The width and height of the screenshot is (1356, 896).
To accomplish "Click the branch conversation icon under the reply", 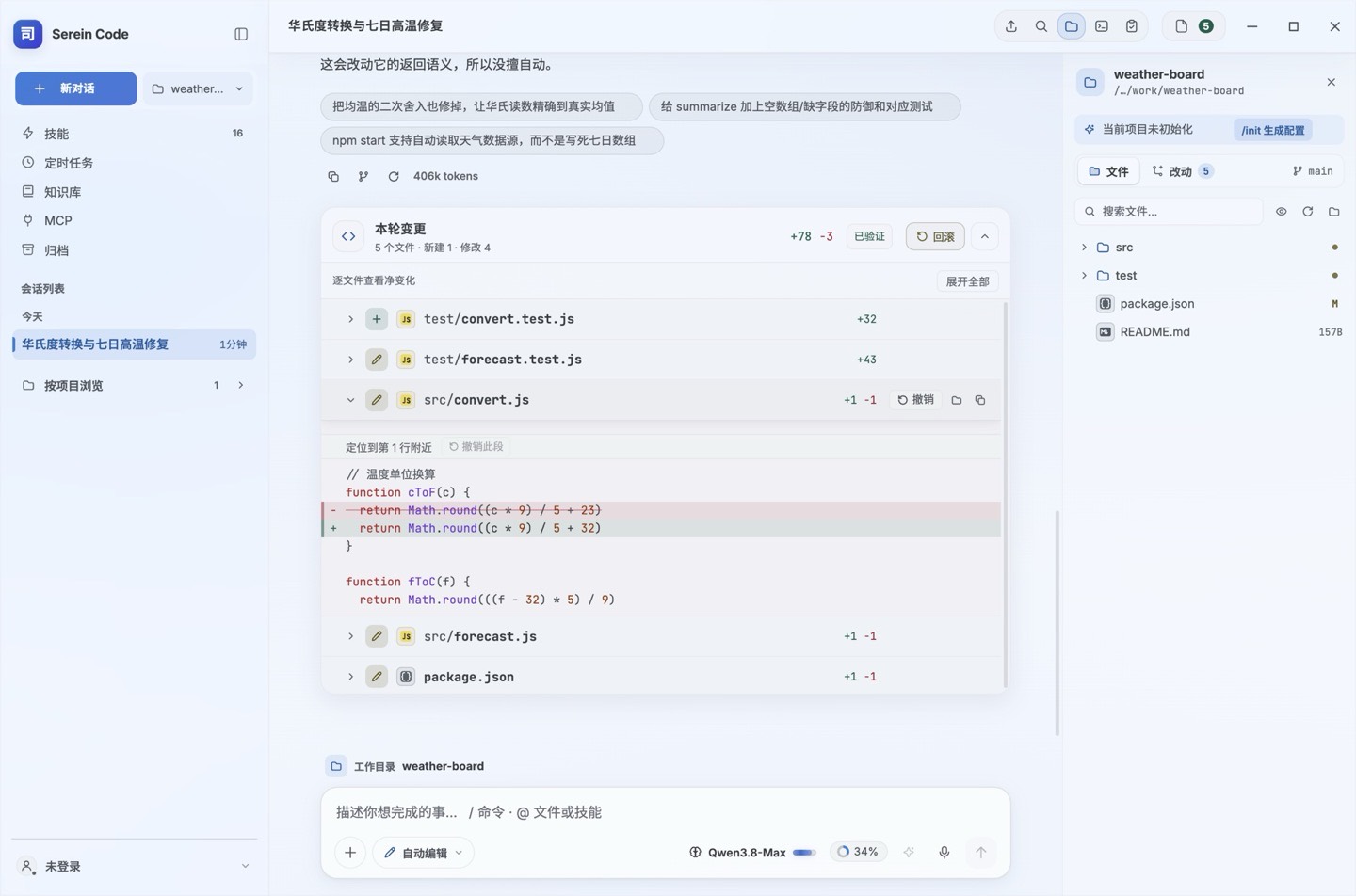I will click(363, 176).
